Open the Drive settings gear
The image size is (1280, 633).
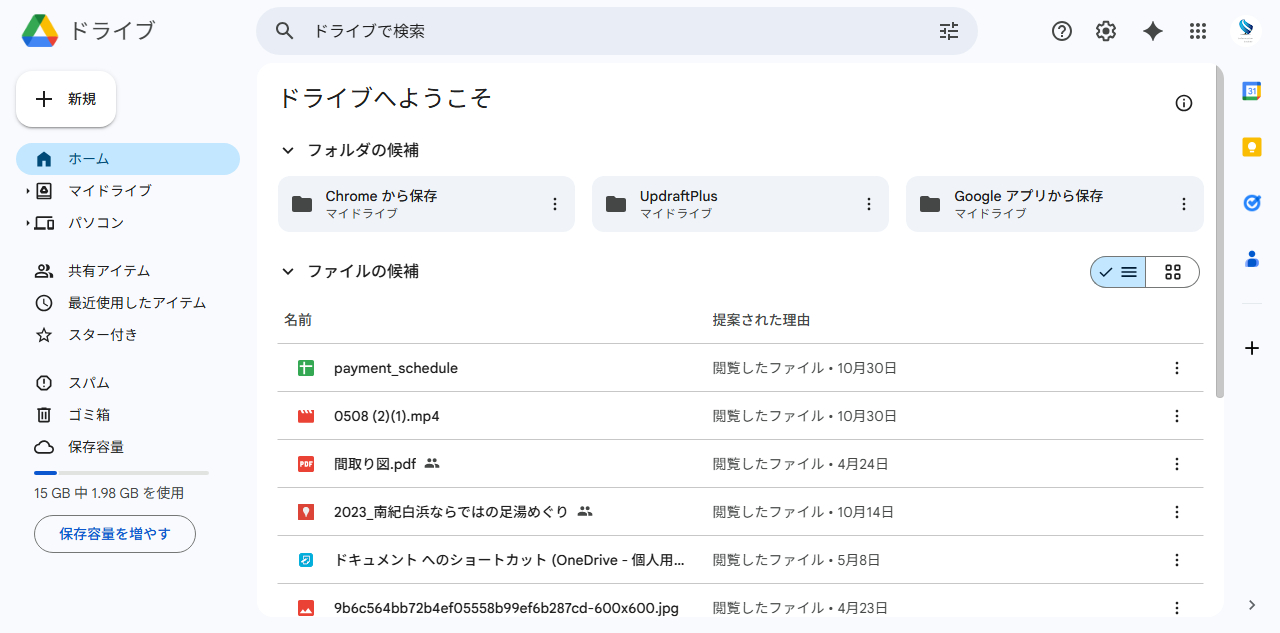[x=1105, y=31]
